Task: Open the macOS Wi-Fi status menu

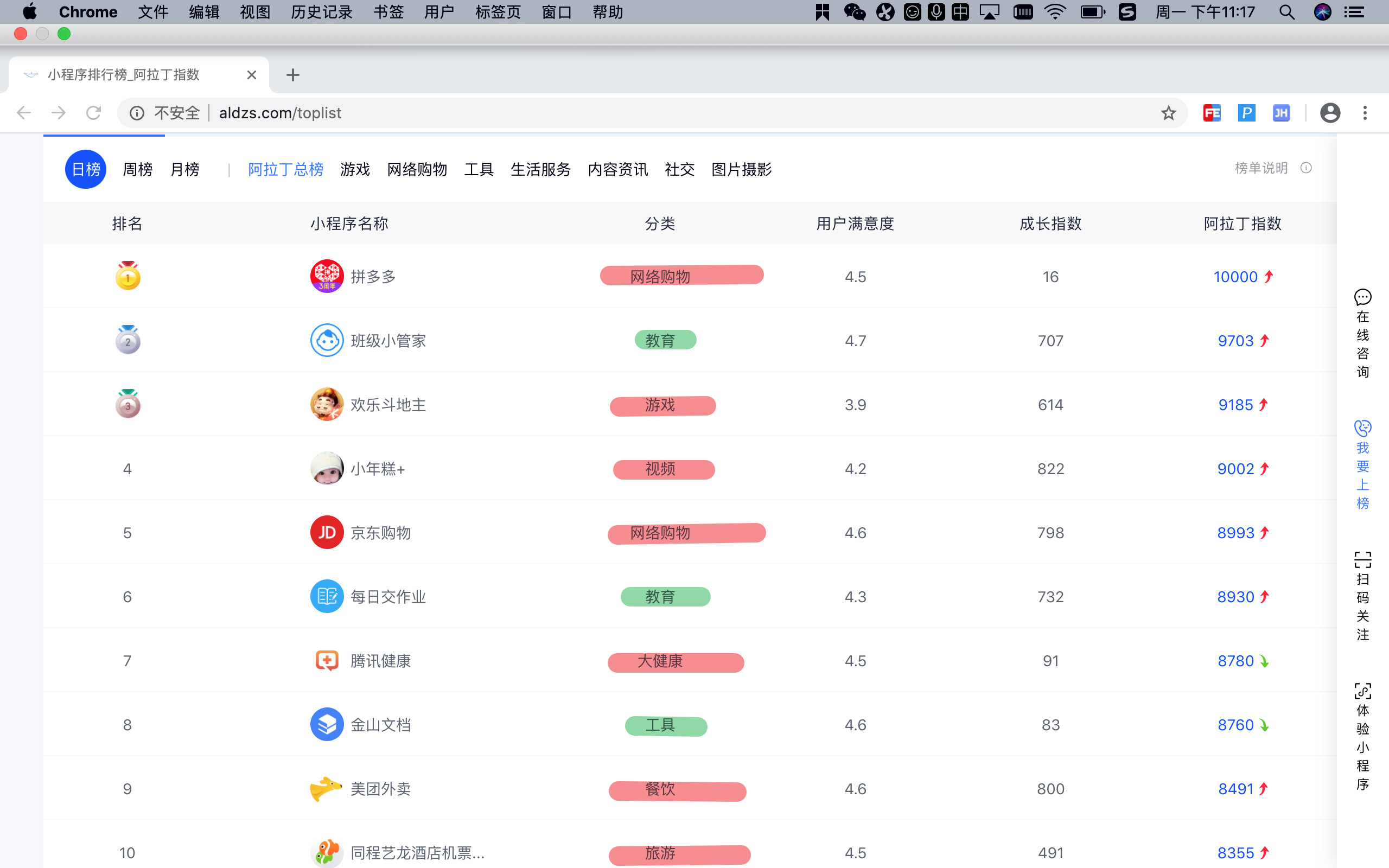Action: [x=1055, y=12]
